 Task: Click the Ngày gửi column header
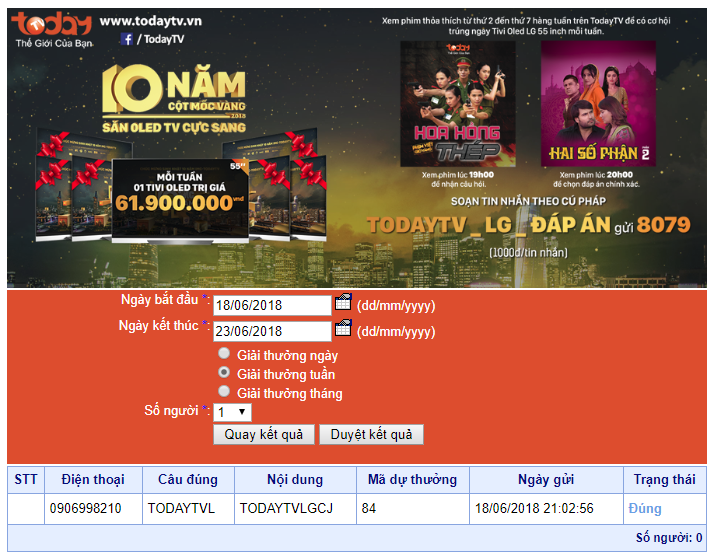[546, 479]
